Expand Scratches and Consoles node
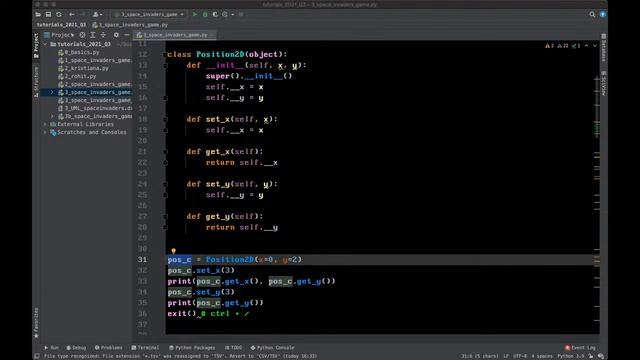This screenshot has width=640, height=360. point(45,132)
